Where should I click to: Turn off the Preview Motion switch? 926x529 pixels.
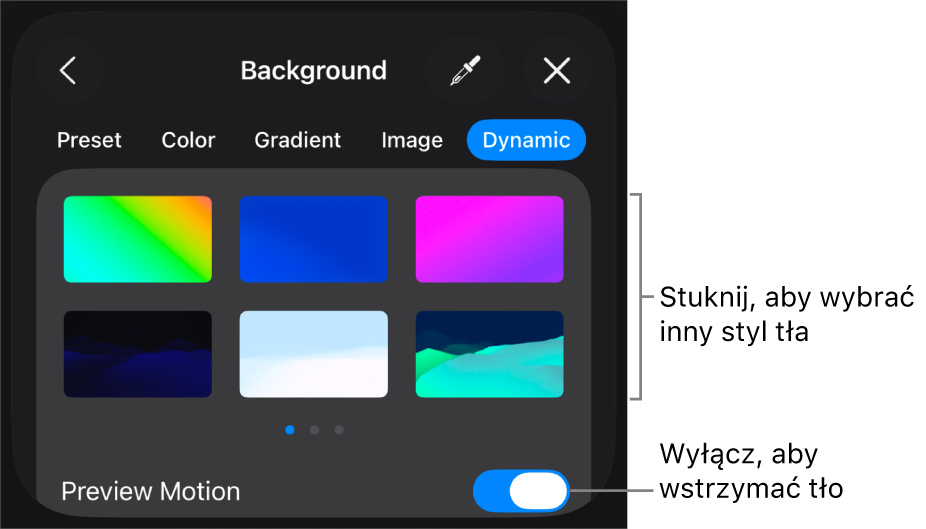(521, 491)
